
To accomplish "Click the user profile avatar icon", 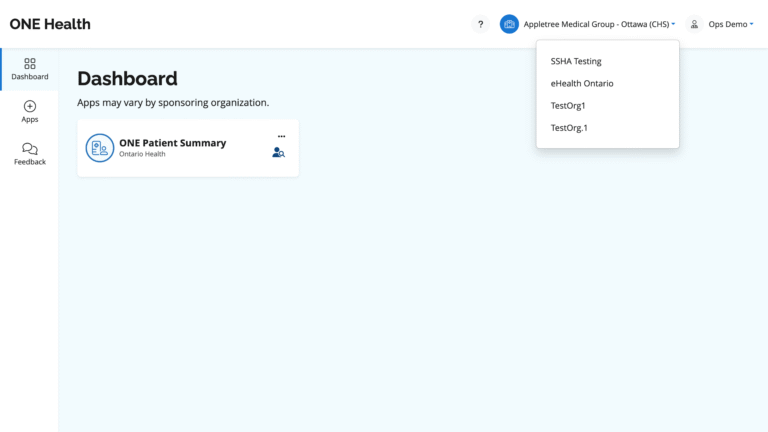I will [x=694, y=24].
